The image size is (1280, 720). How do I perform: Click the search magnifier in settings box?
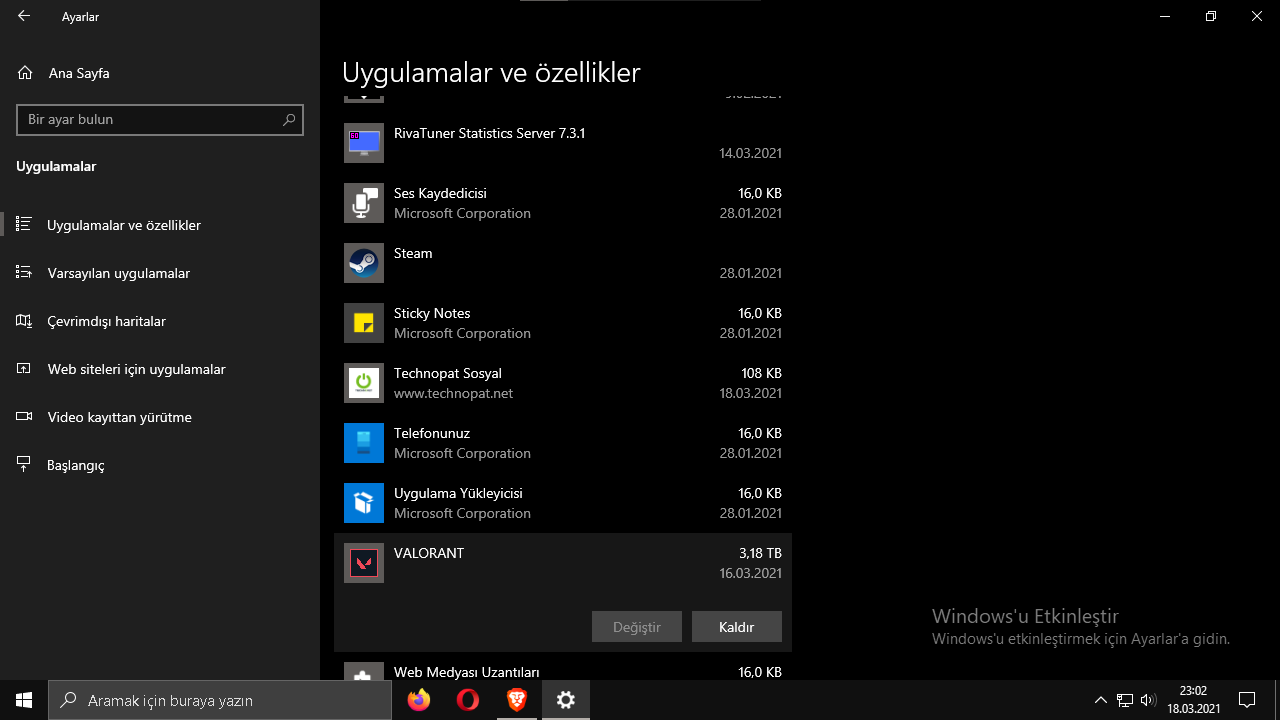[x=290, y=119]
